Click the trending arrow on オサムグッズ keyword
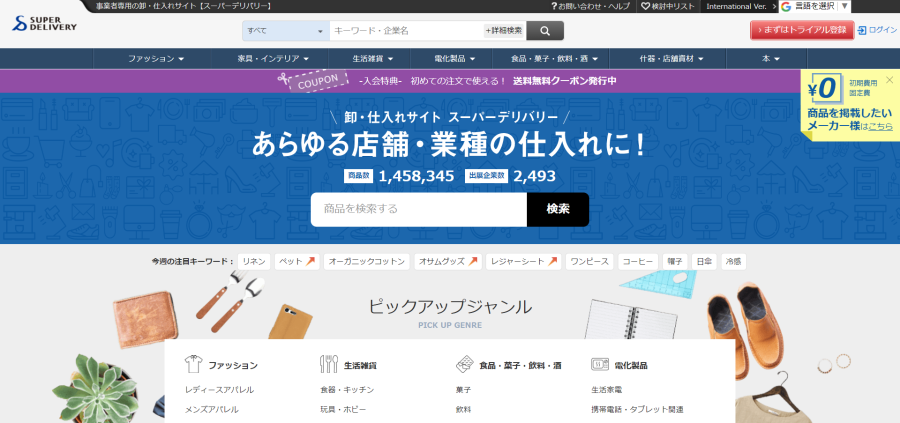The image size is (900, 423). point(473,262)
